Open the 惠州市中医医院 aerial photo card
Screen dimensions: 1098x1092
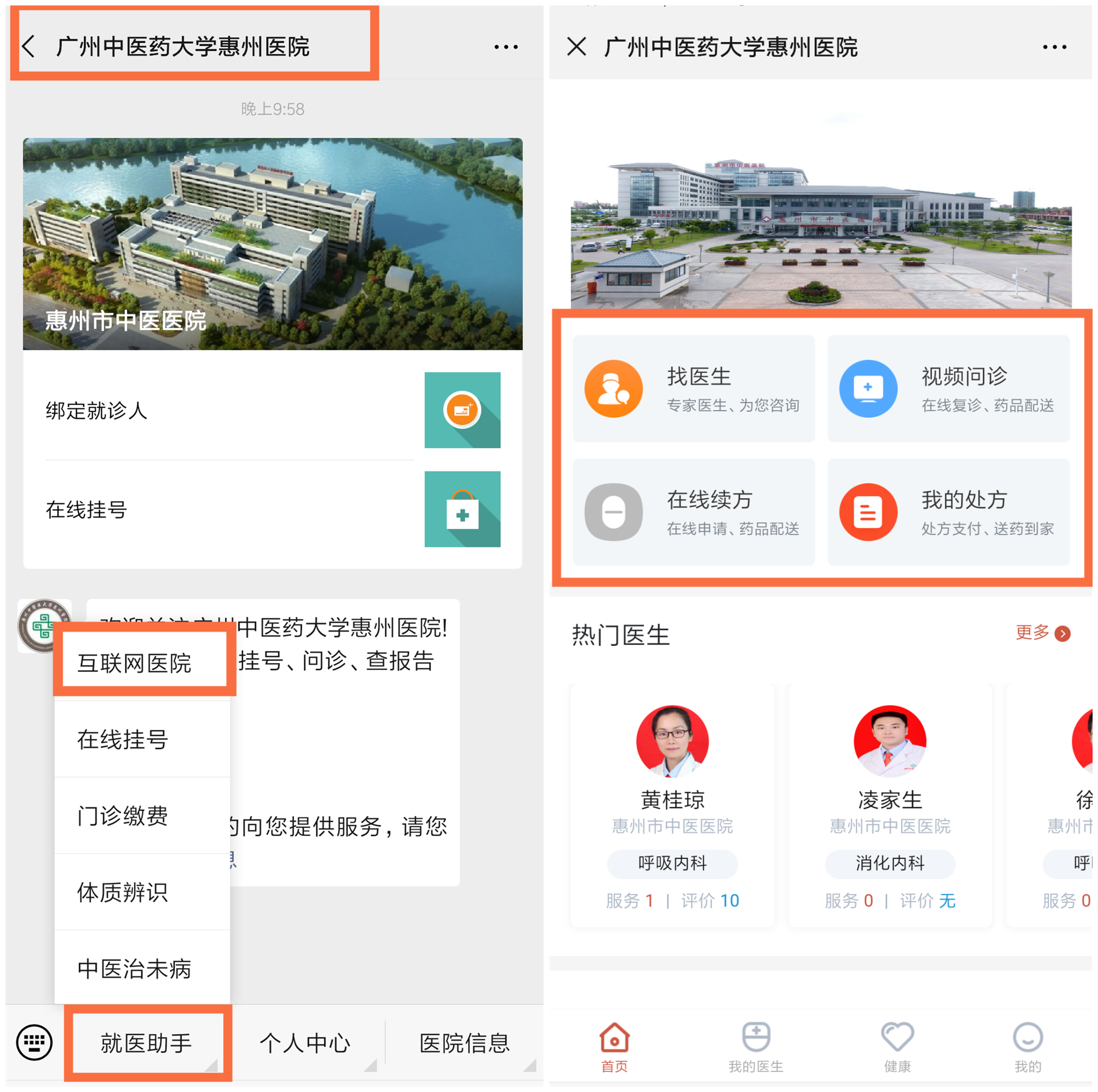[x=272, y=244]
